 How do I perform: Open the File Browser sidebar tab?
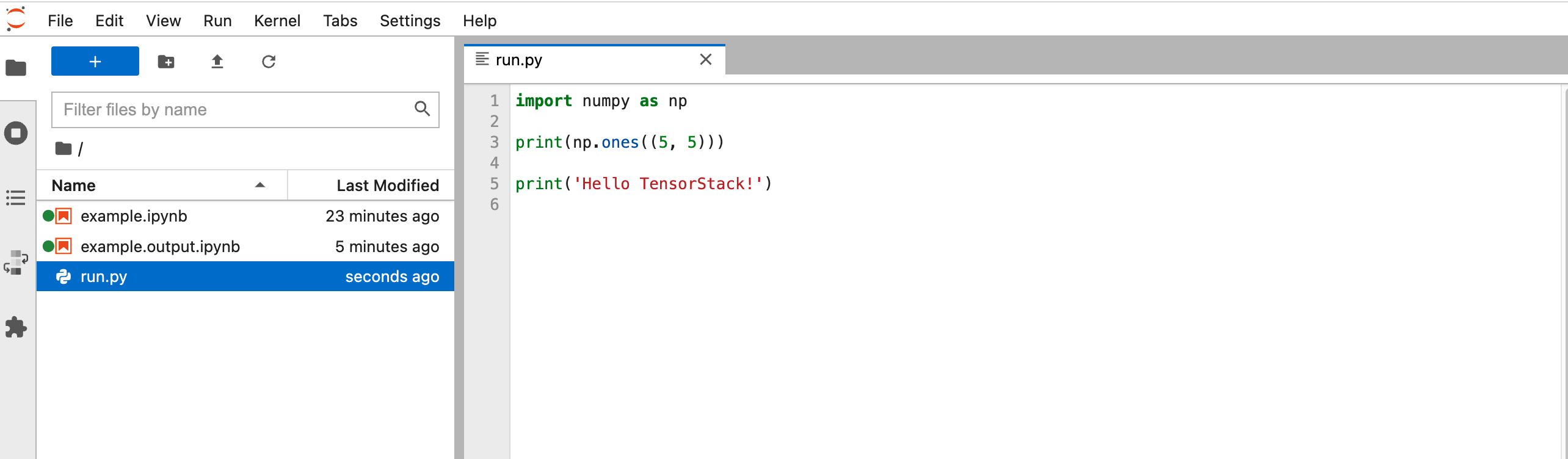pyautogui.click(x=16, y=68)
